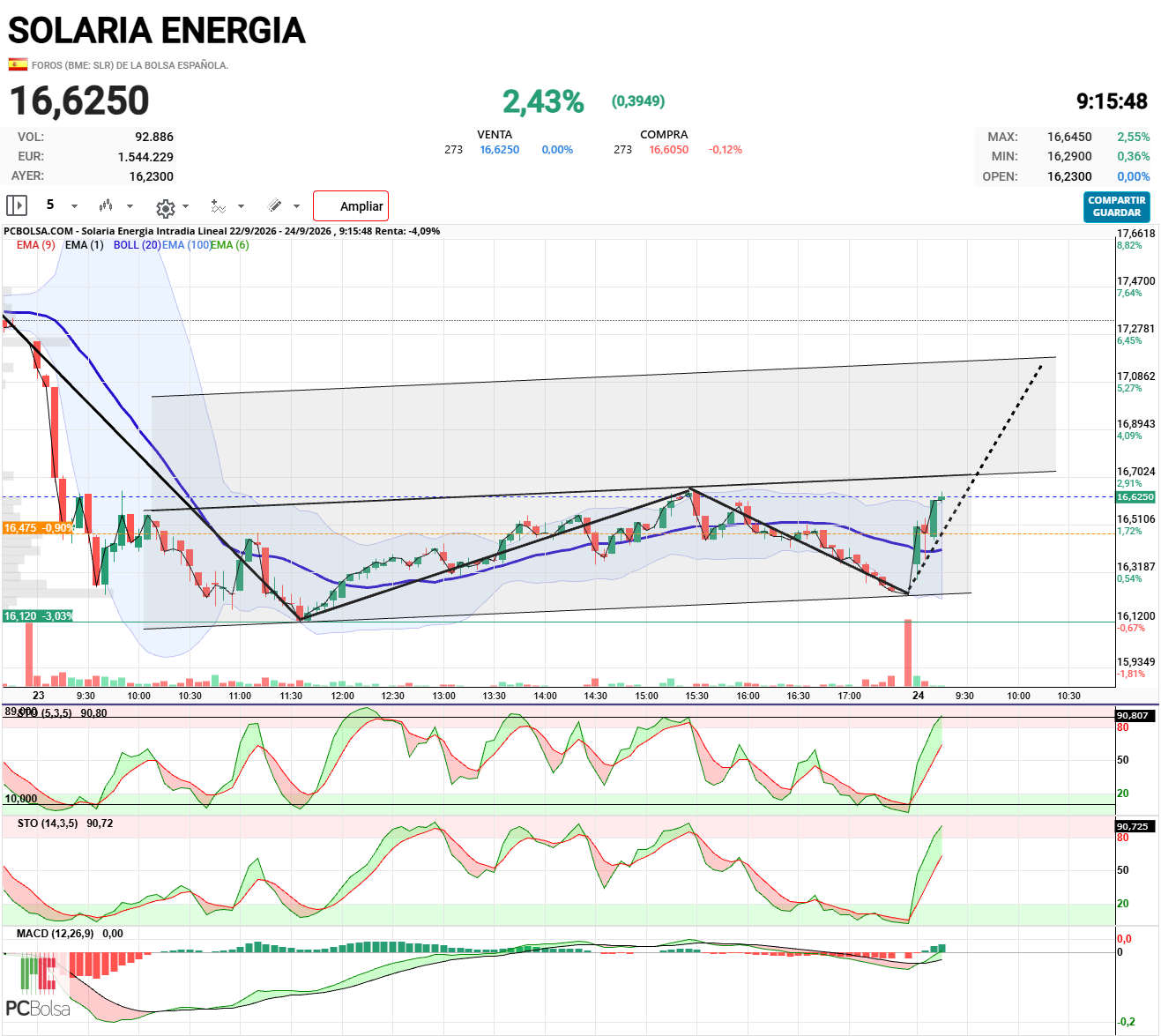Open the candlestick chart type icon

106,205
